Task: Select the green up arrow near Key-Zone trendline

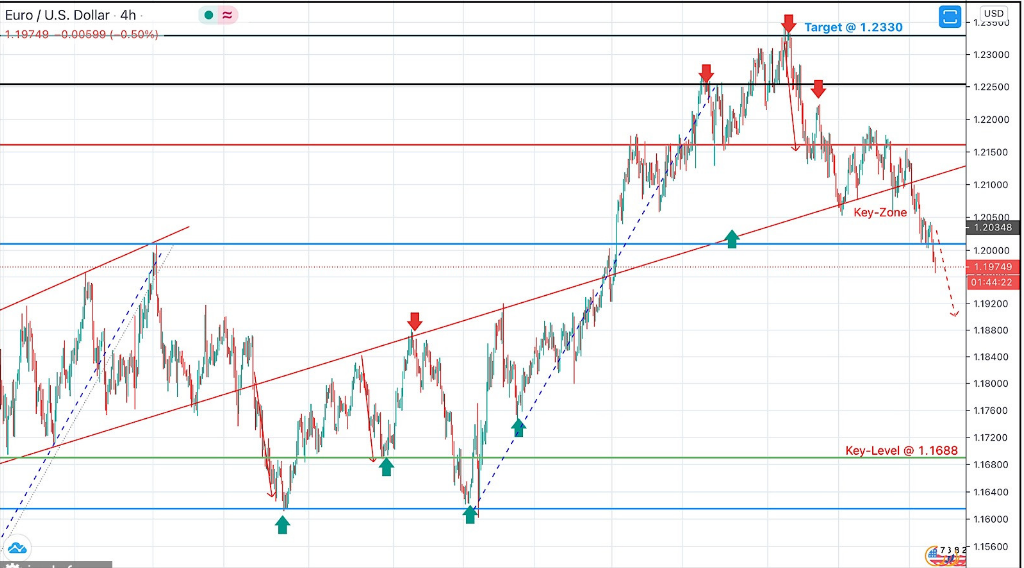Action: [732, 238]
